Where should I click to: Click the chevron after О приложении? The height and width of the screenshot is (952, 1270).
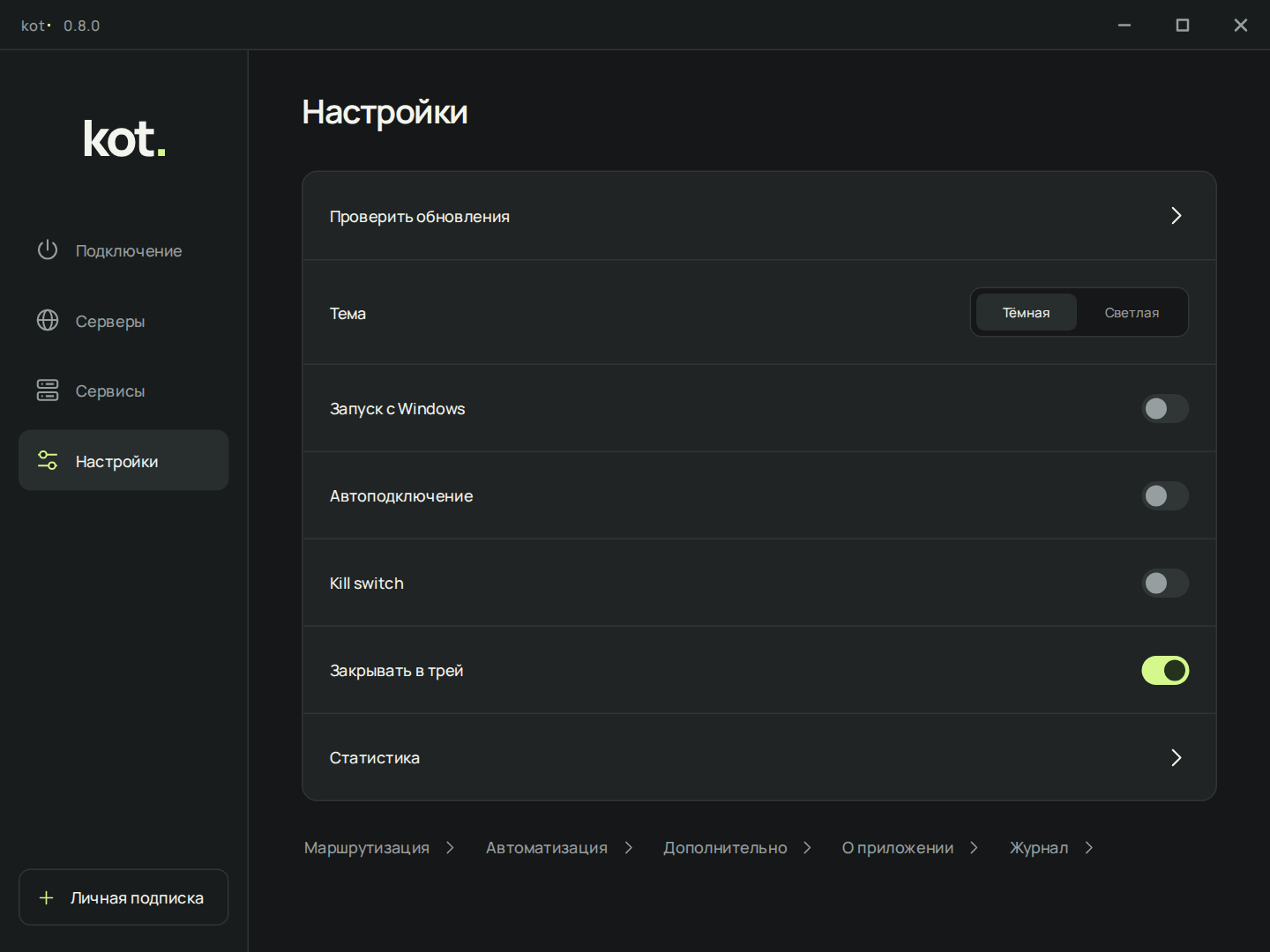pos(974,847)
